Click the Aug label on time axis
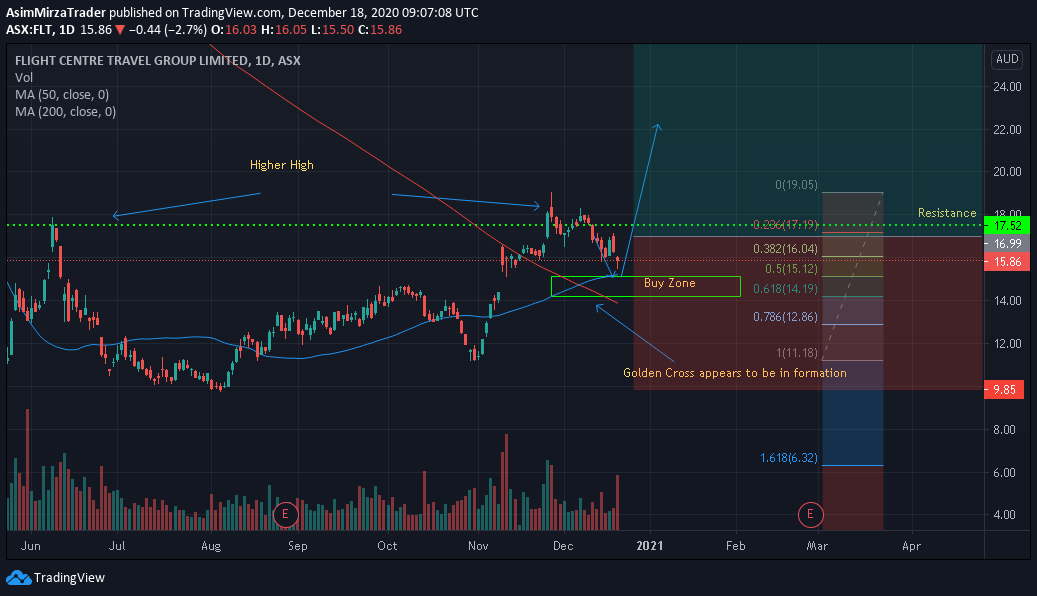This screenshot has height=596, width=1037. (211, 546)
